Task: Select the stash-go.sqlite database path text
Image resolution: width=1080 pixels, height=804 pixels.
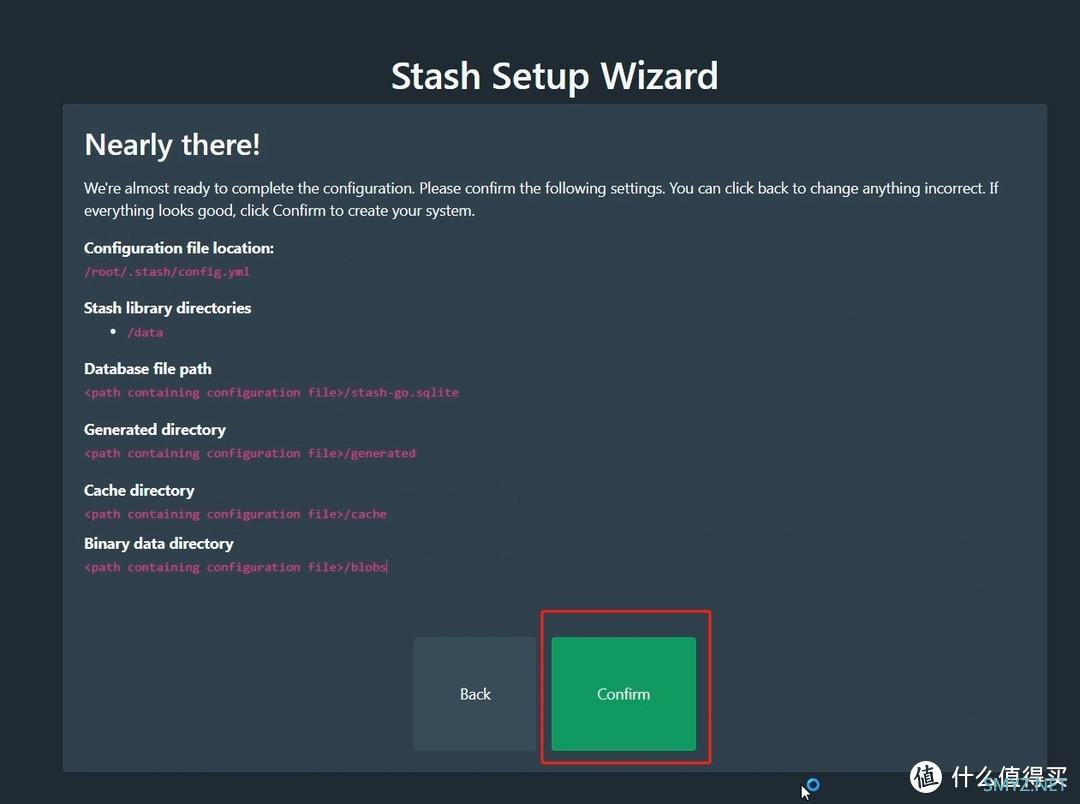Action: [271, 393]
